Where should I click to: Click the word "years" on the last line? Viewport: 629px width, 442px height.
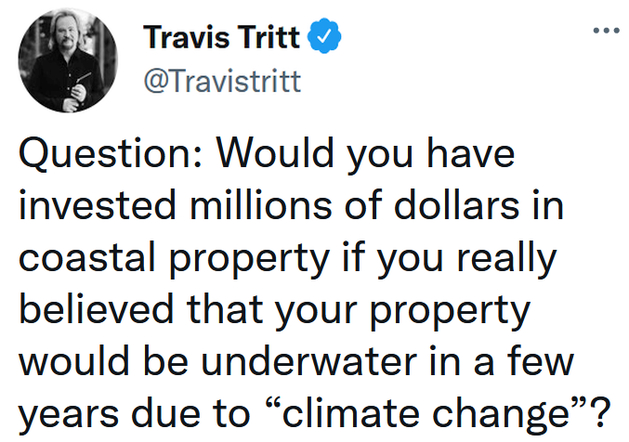pyautogui.click(x=68, y=417)
